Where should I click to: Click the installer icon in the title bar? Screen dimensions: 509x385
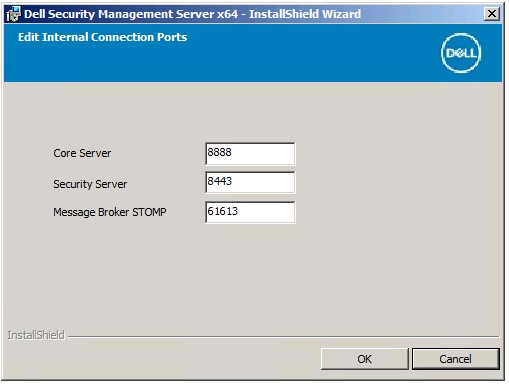pos(13,14)
